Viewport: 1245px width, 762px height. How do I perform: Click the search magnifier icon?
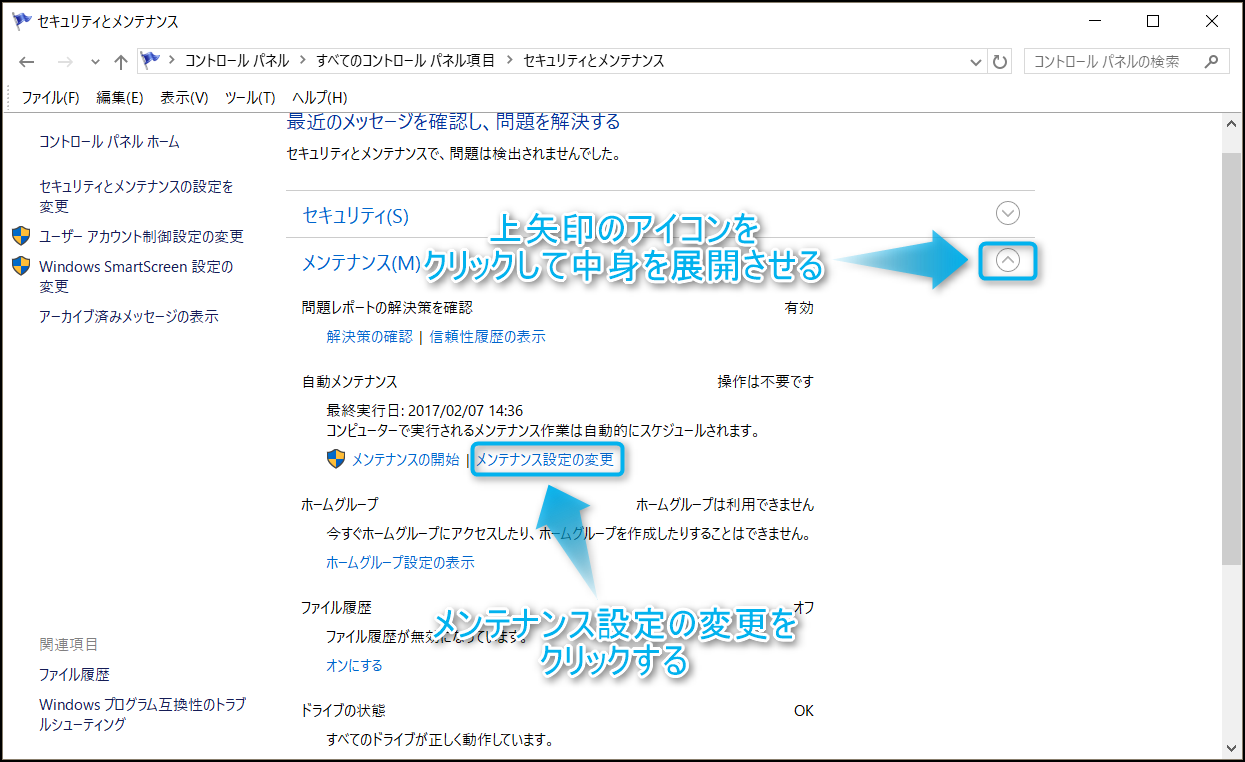tap(1211, 61)
